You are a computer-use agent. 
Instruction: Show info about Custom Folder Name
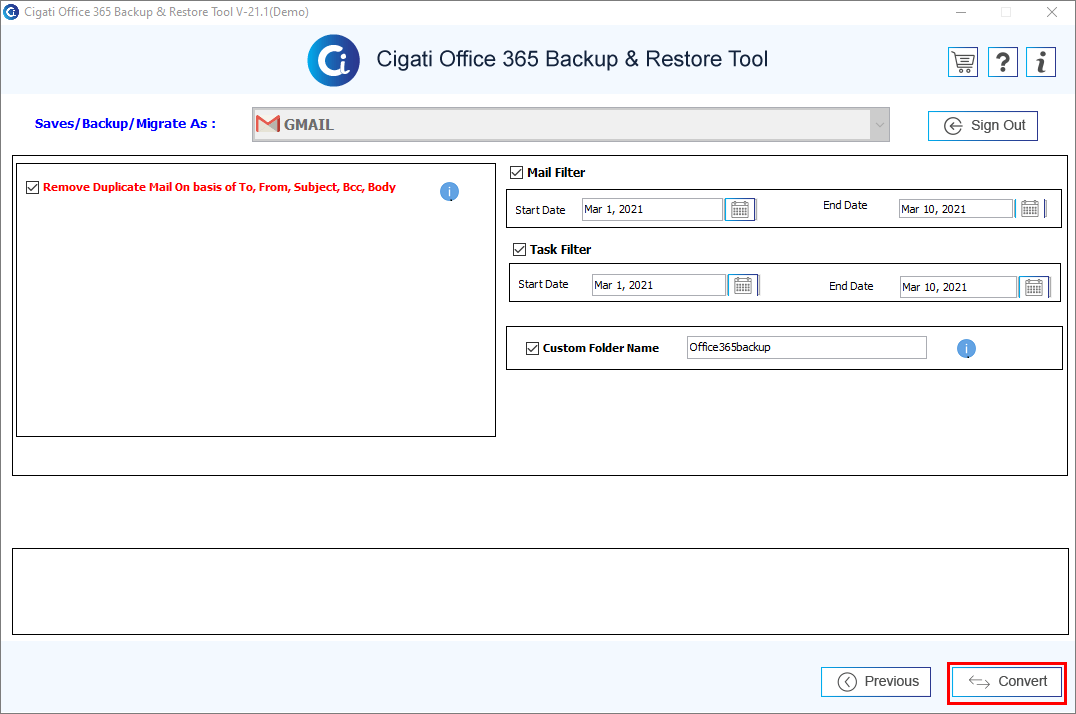pos(966,349)
